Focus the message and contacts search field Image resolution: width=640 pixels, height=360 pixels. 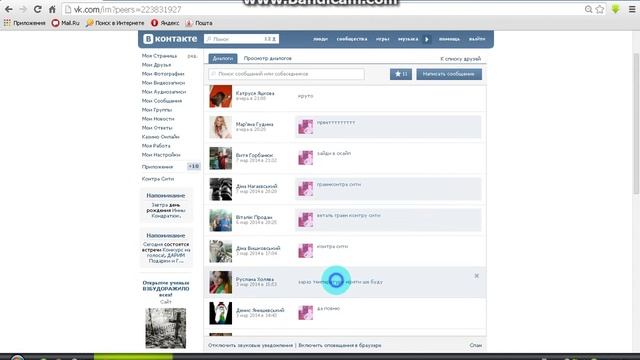tap(286, 74)
